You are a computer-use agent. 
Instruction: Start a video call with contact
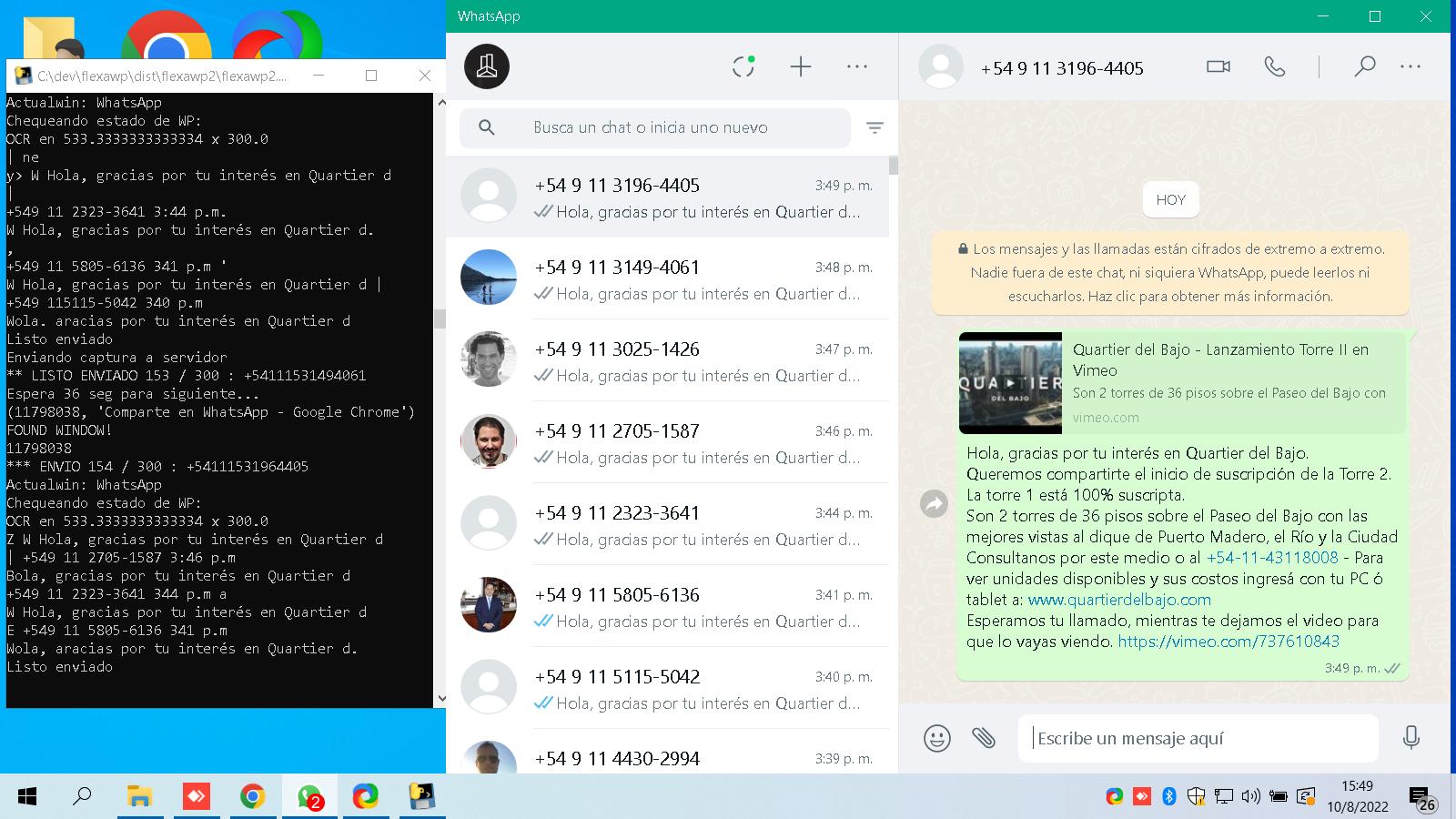pos(1218,66)
